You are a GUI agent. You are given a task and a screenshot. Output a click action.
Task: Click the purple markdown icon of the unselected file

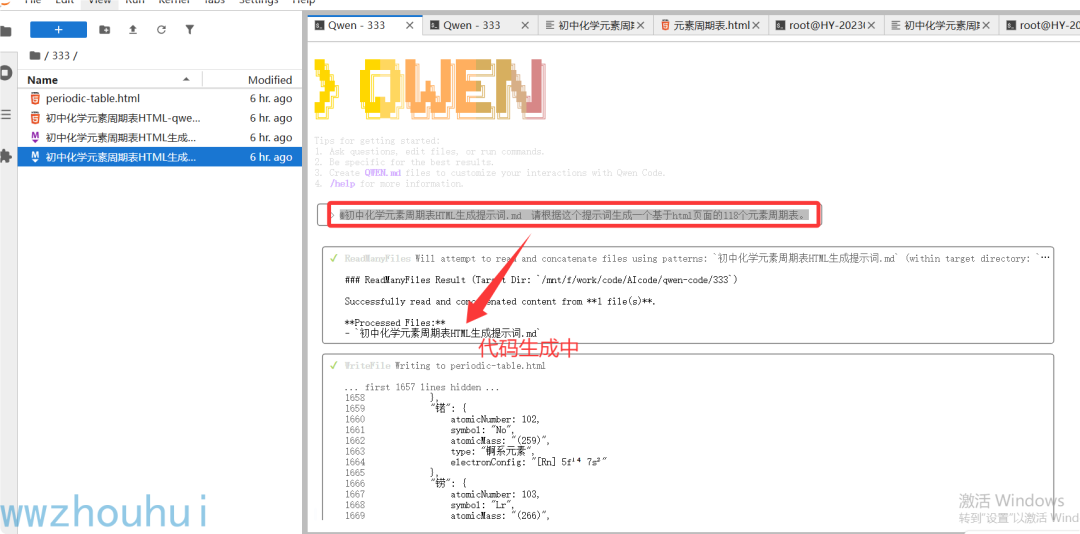[35, 137]
